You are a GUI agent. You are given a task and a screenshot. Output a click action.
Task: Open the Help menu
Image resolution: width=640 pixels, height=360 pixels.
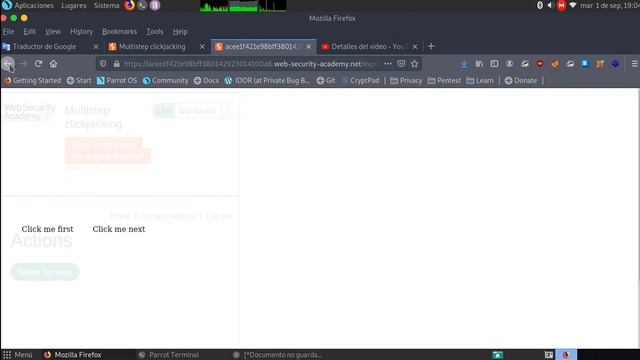point(180,31)
